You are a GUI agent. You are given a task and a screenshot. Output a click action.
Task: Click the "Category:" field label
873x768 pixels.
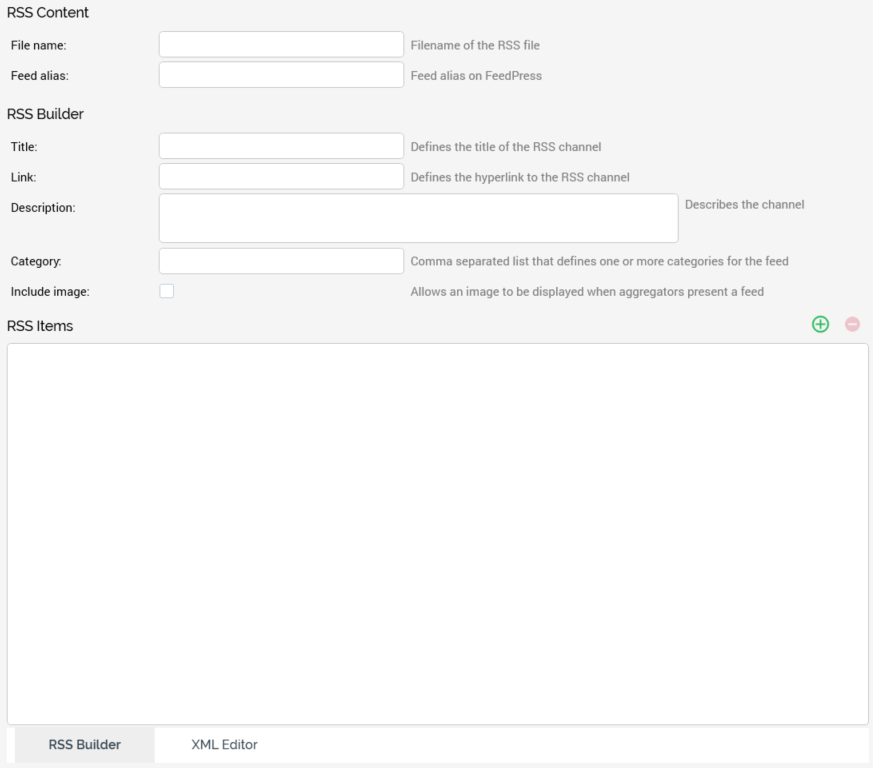point(36,262)
